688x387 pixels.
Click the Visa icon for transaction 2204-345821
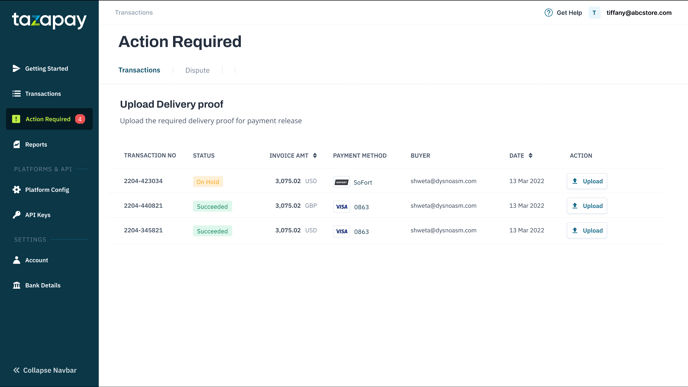[x=341, y=231]
